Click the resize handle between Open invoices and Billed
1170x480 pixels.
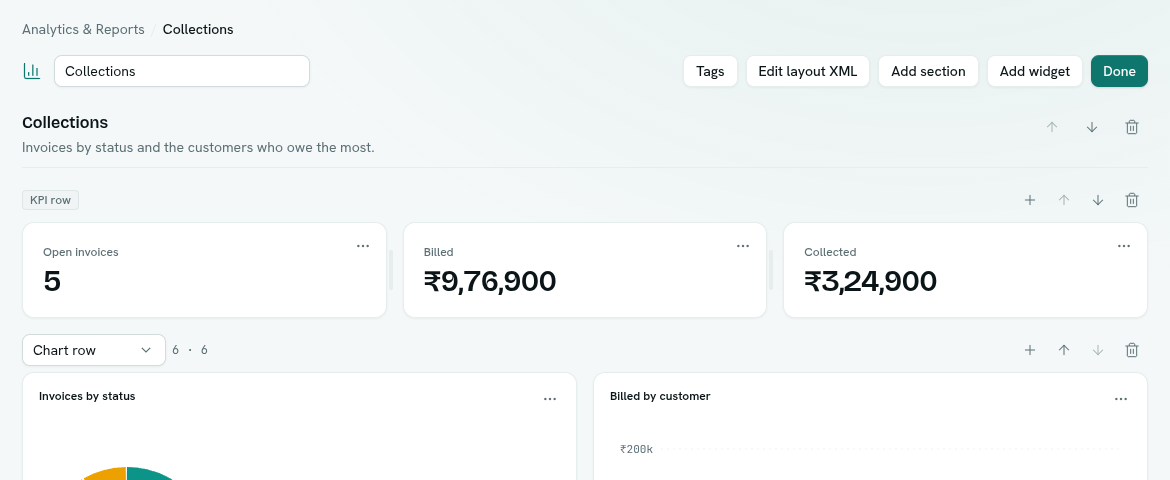pyautogui.click(x=392, y=270)
